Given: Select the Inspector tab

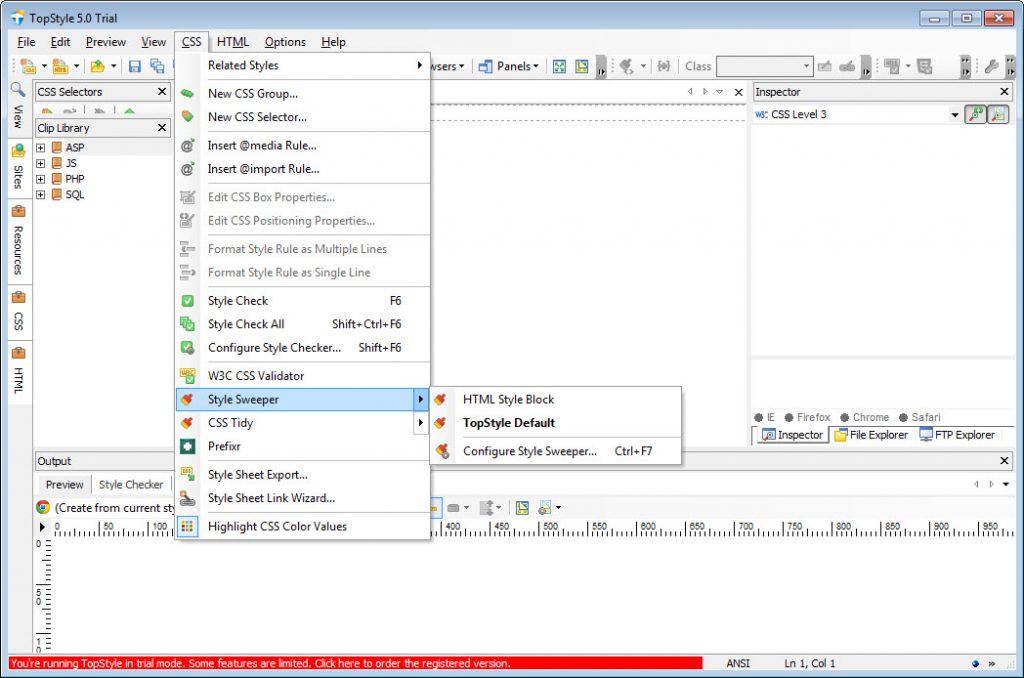Looking at the screenshot, I should tap(792, 435).
